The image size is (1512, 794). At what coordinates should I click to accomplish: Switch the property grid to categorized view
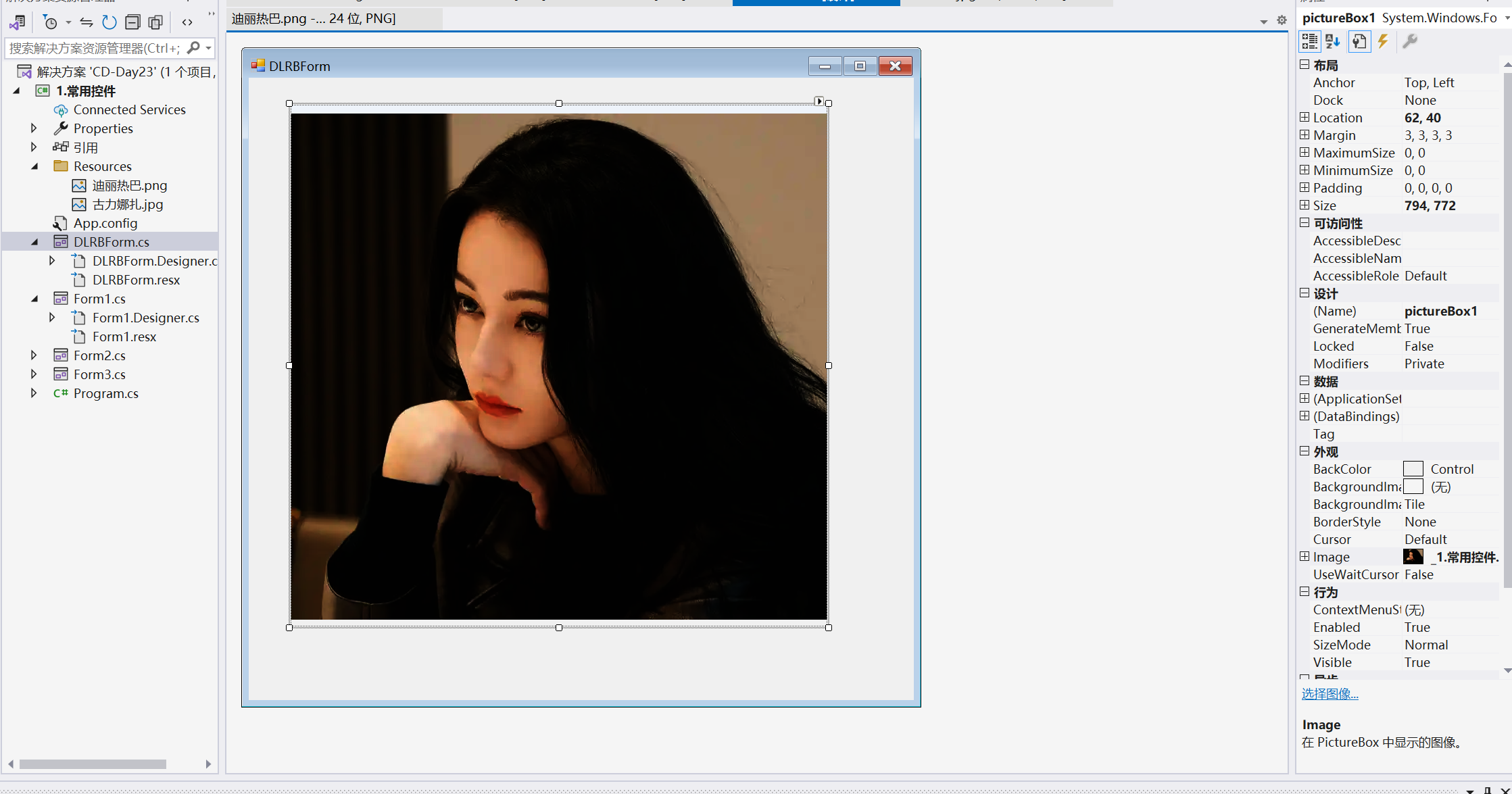pos(1309,42)
